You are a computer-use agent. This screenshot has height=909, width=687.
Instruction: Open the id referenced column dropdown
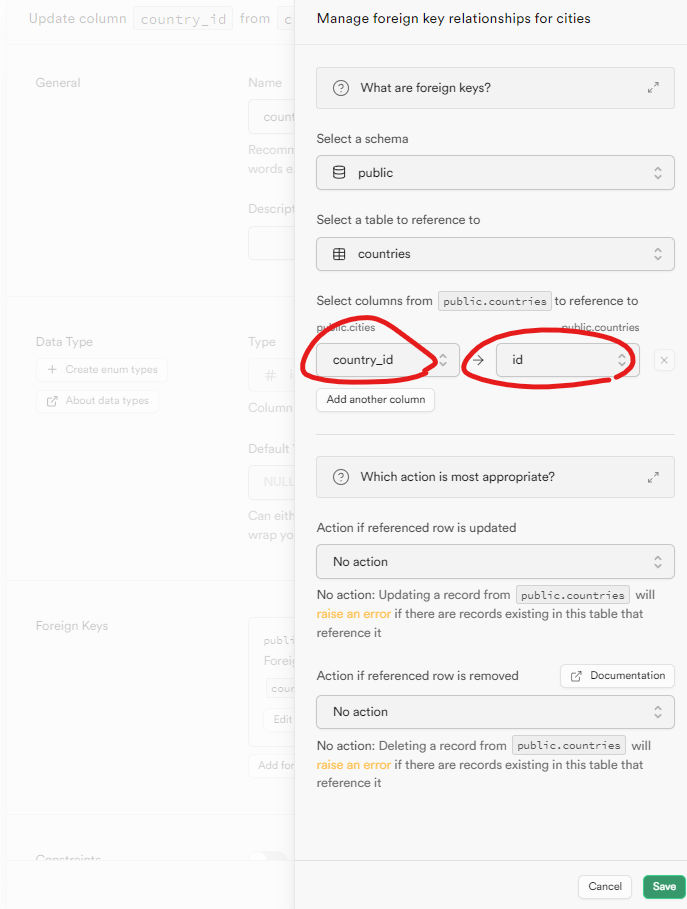(x=568, y=360)
